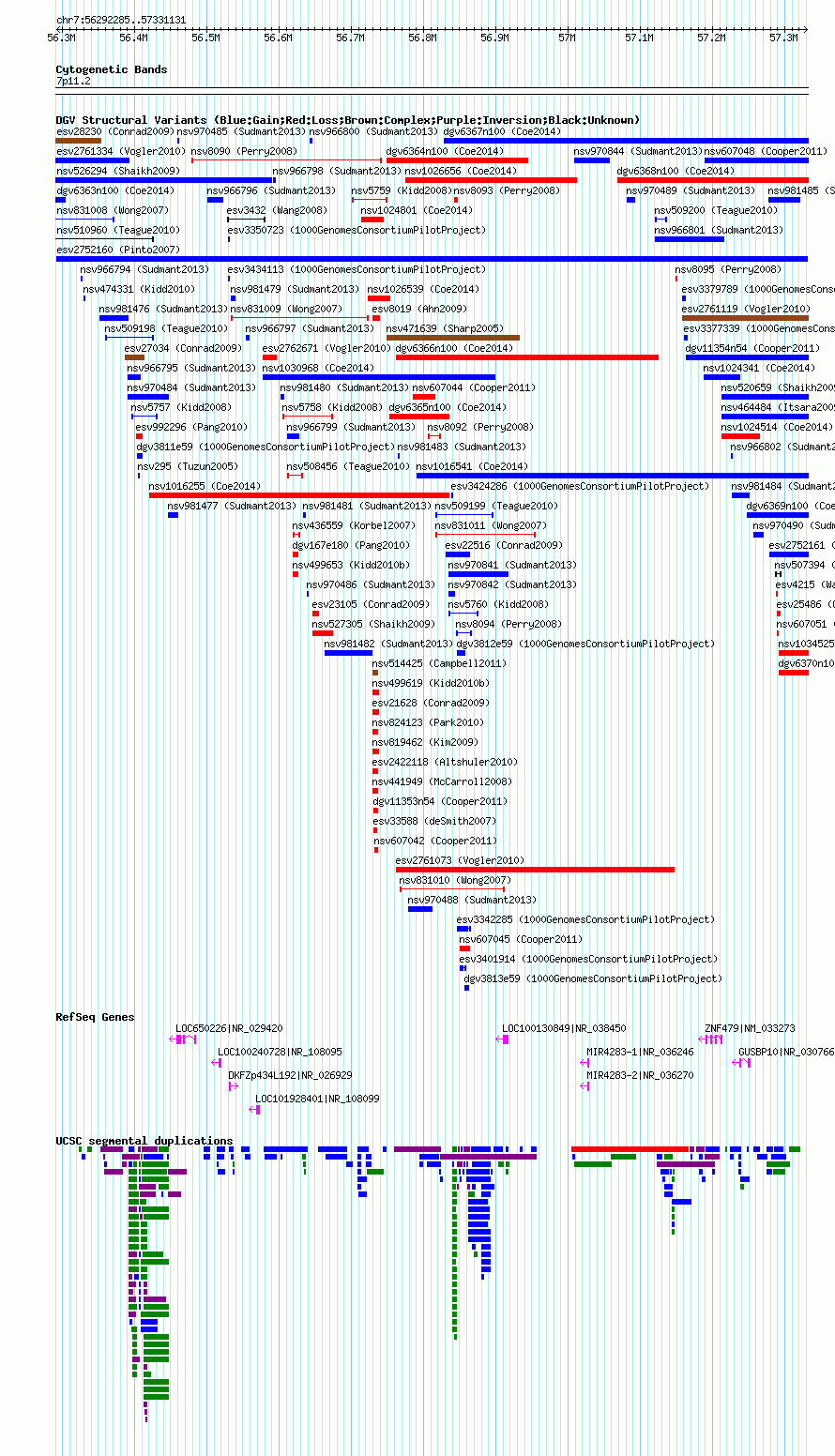This screenshot has width=835, height=1456.
Task: Open gene MIR4283-1|NR_036246 label
Action: [641, 1052]
